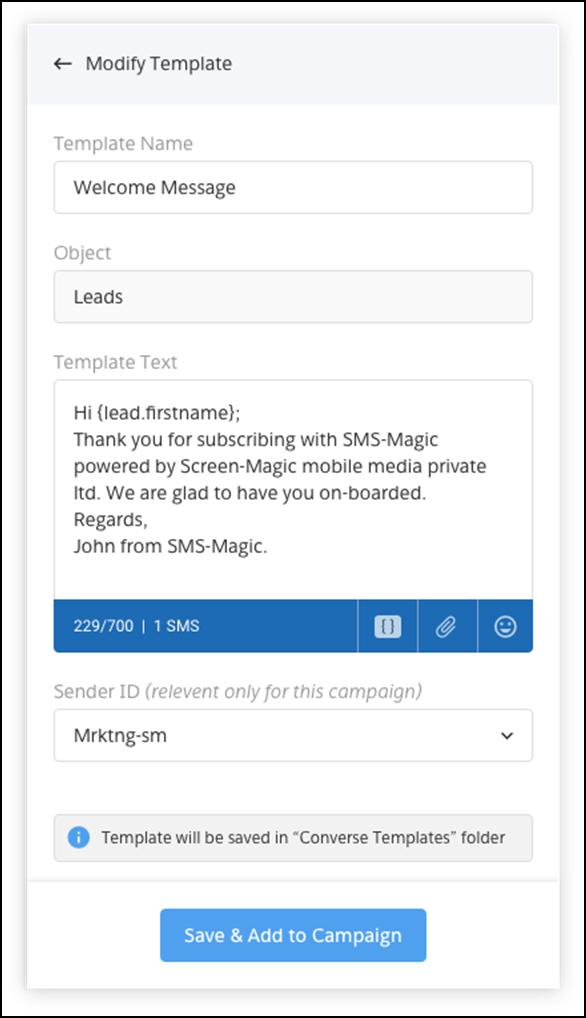
Task: Click the 229/700 character counter
Action: click(x=104, y=627)
